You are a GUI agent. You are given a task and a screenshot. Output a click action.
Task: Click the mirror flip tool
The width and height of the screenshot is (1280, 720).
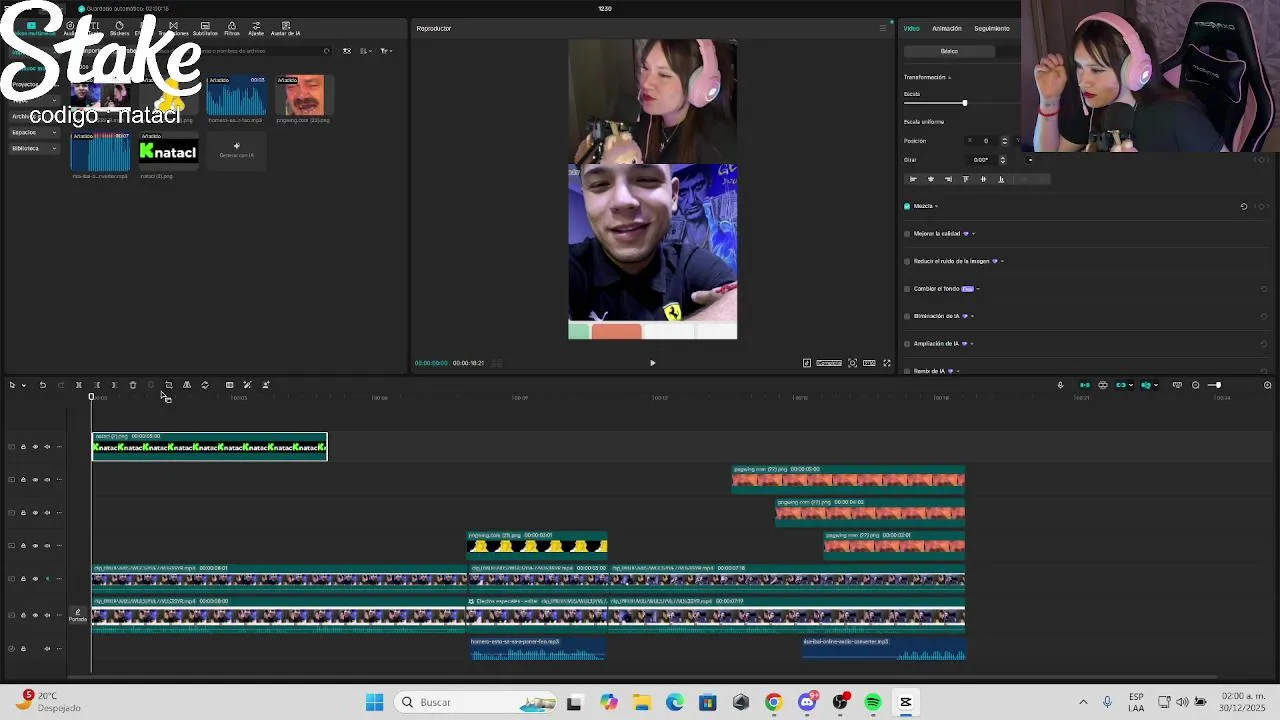186,385
